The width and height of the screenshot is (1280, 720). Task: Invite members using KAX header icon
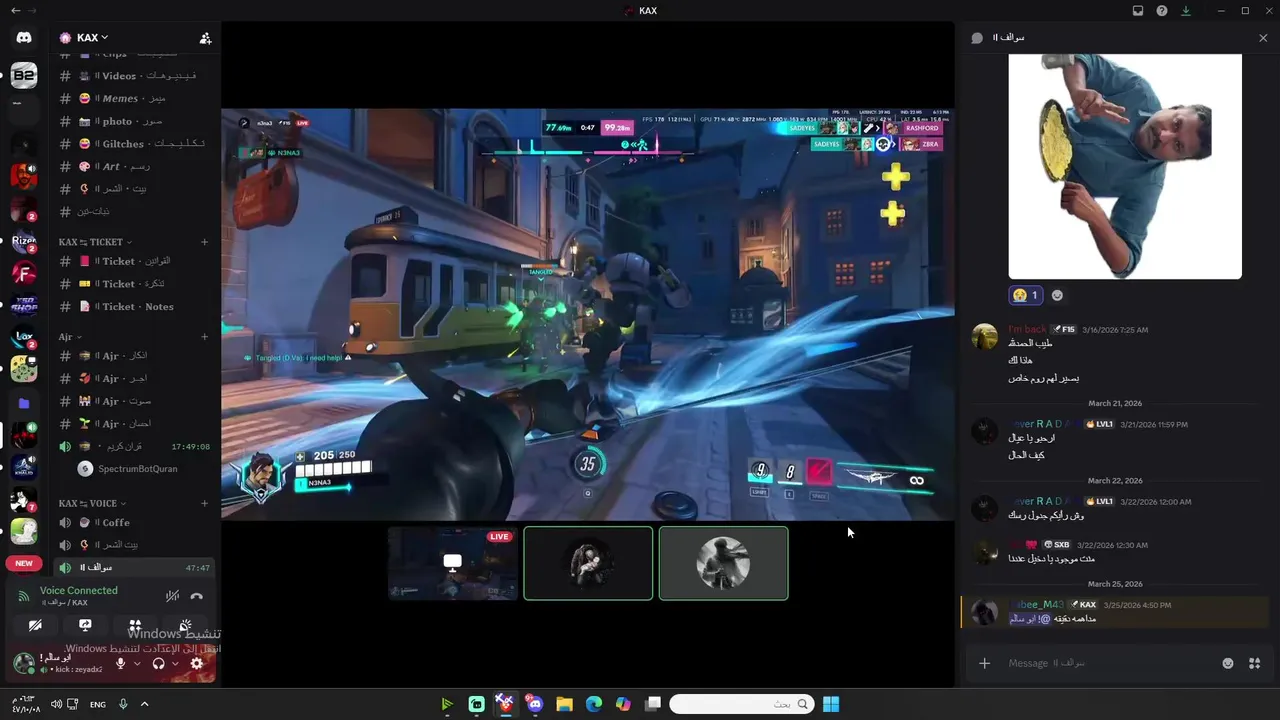[205, 38]
